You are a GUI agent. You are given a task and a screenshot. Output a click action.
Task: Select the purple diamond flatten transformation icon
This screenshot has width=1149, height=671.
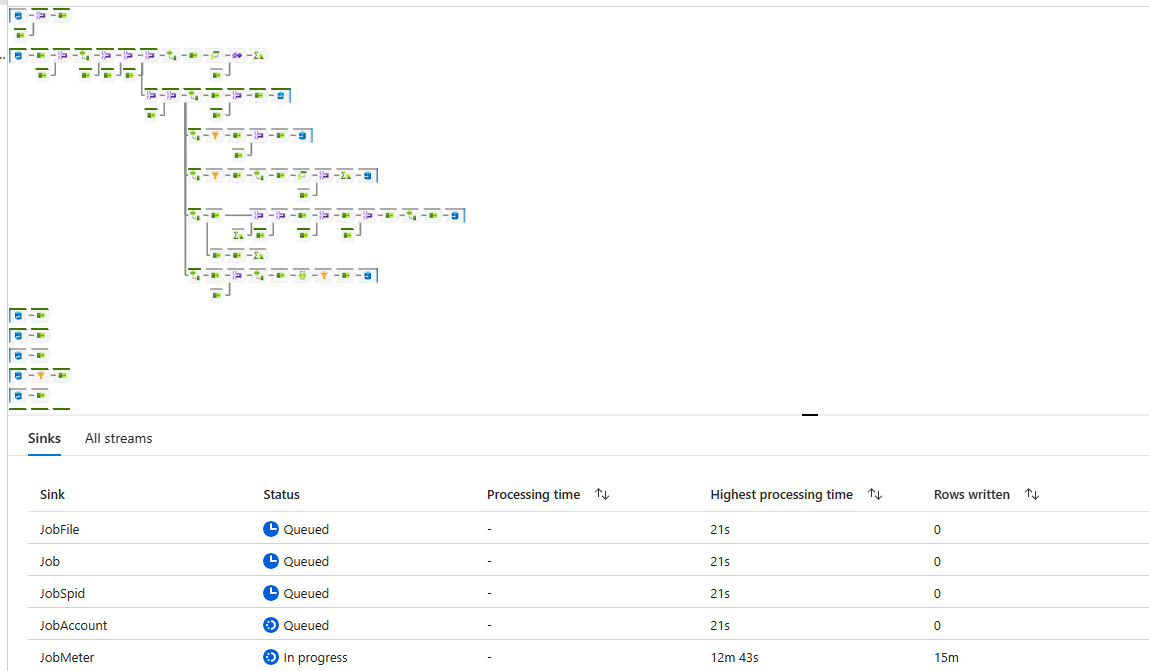(237, 56)
